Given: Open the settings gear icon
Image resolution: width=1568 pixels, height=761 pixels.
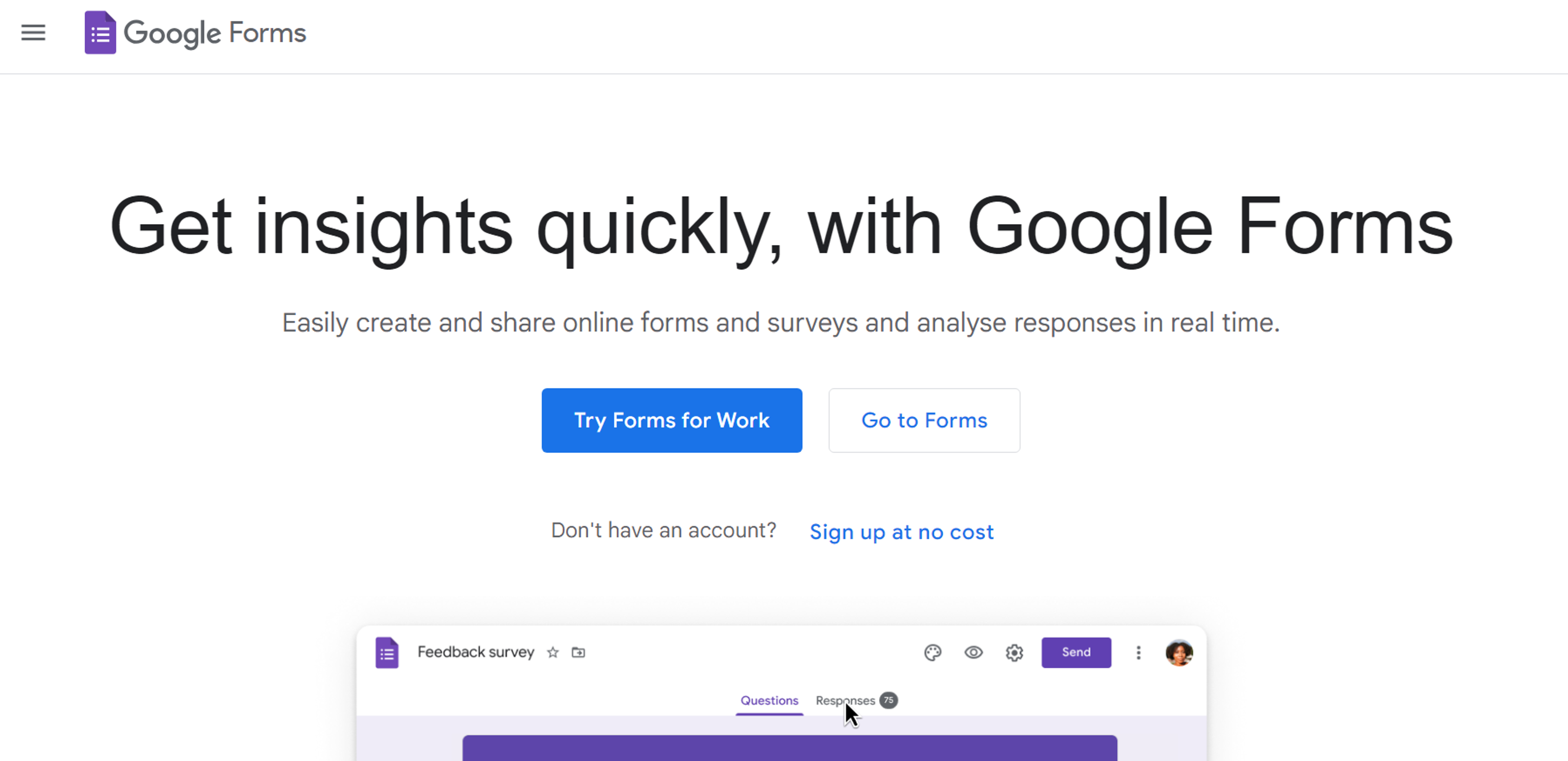Looking at the screenshot, I should click(x=1014, y=652).
